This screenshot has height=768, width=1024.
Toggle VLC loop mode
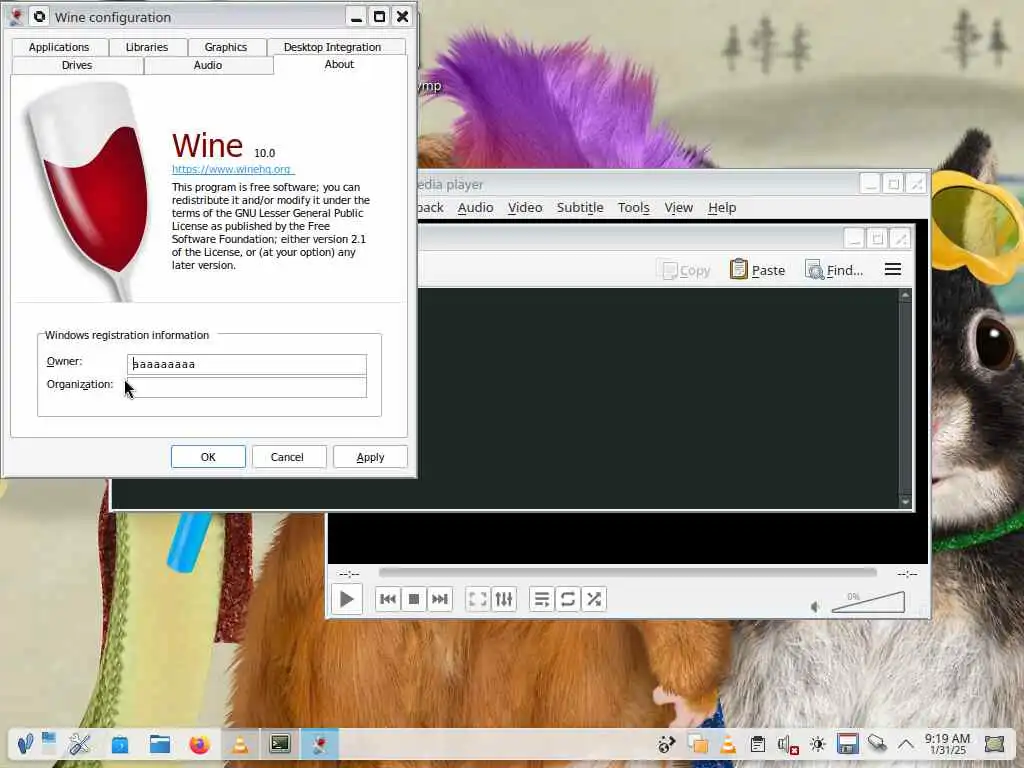(568, 599)
